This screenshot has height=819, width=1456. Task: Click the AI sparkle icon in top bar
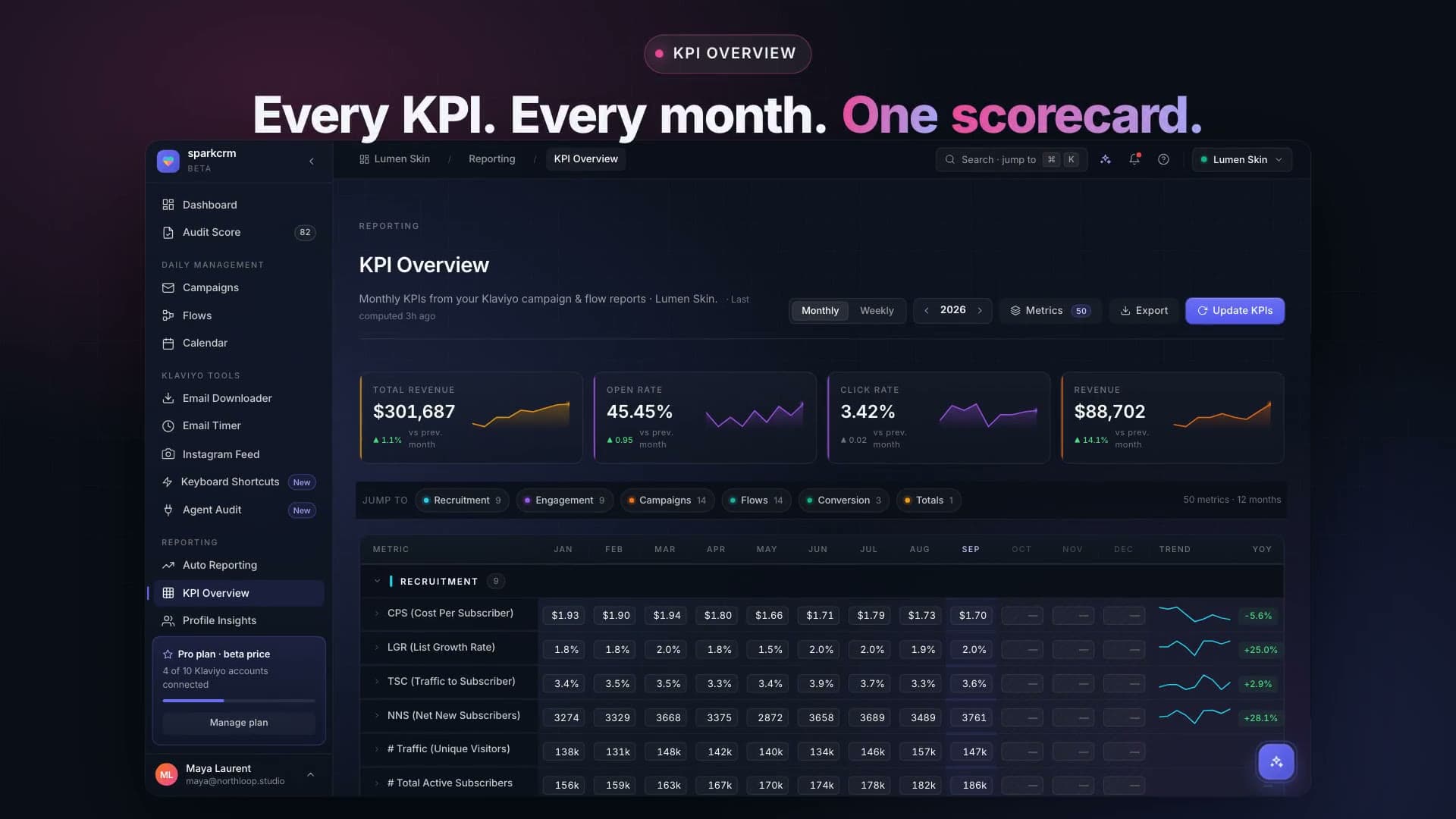1106,159
